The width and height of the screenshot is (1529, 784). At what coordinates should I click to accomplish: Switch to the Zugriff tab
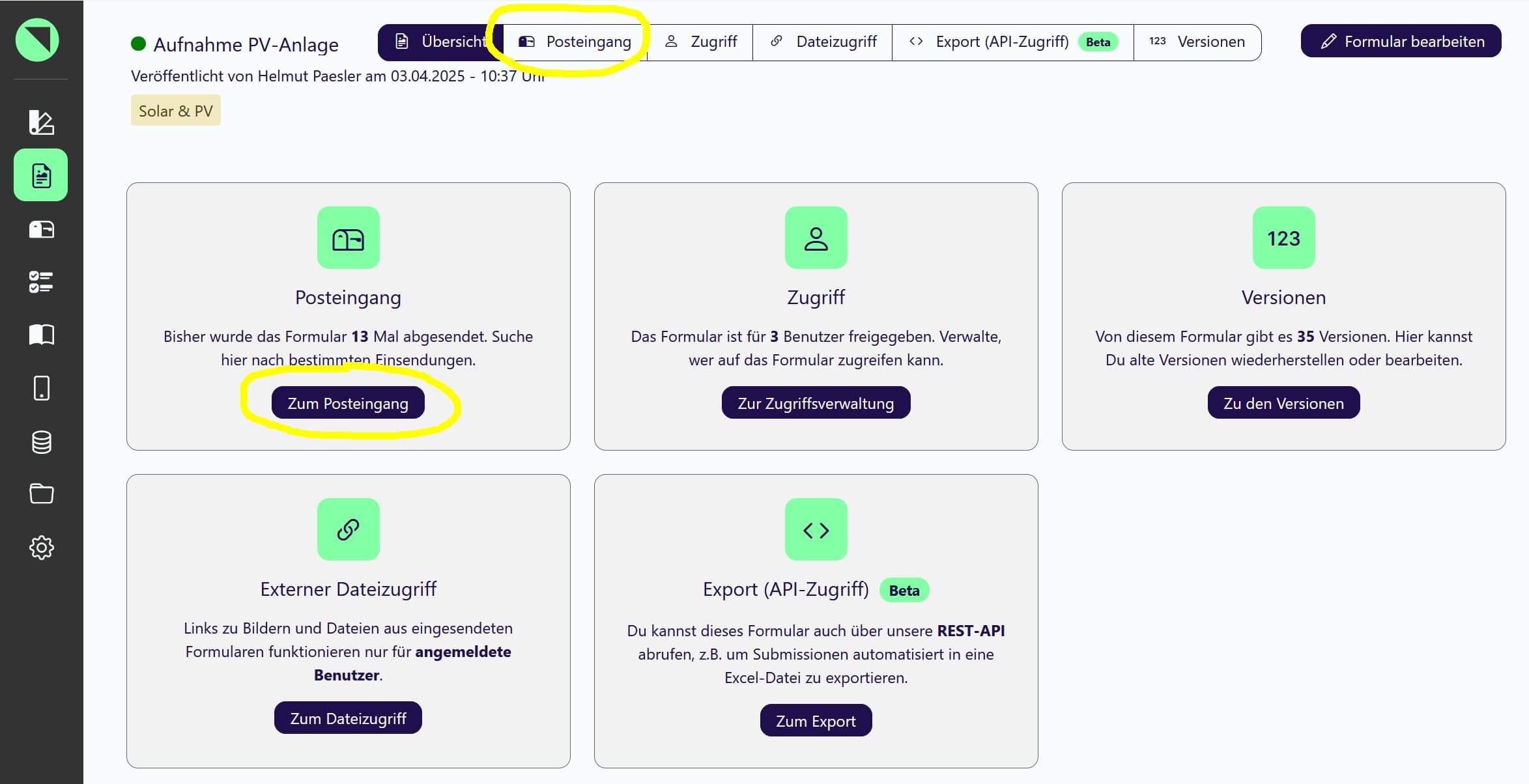[x=701, y=42]
